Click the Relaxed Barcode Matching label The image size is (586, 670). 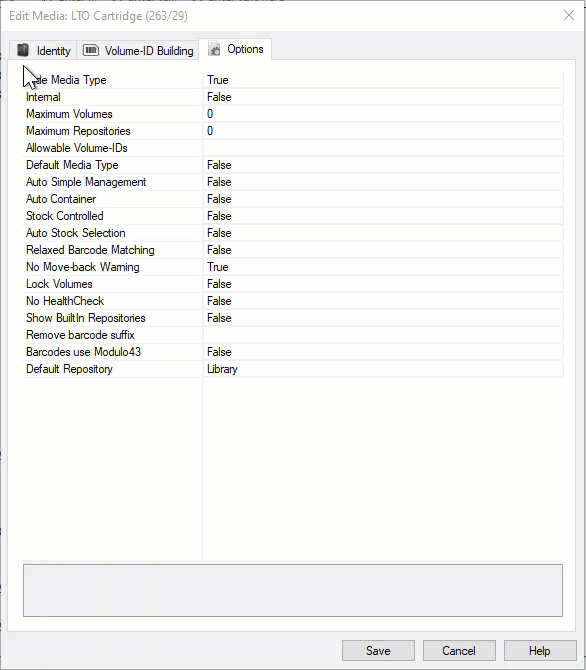(x=90, y=250)
